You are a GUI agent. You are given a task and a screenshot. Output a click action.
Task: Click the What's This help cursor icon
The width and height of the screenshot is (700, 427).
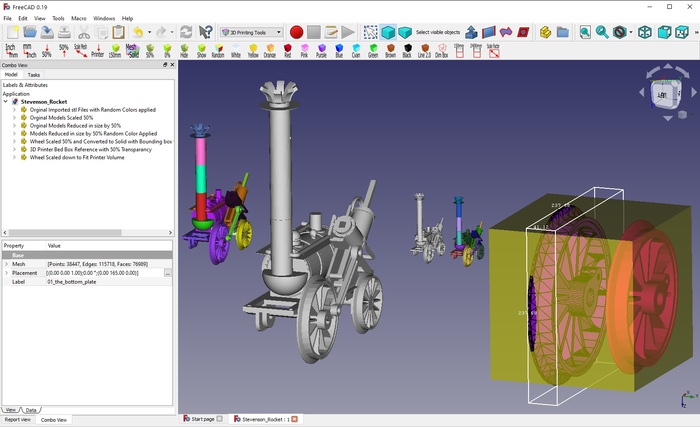pyautogui.click(x=206, y=32)
